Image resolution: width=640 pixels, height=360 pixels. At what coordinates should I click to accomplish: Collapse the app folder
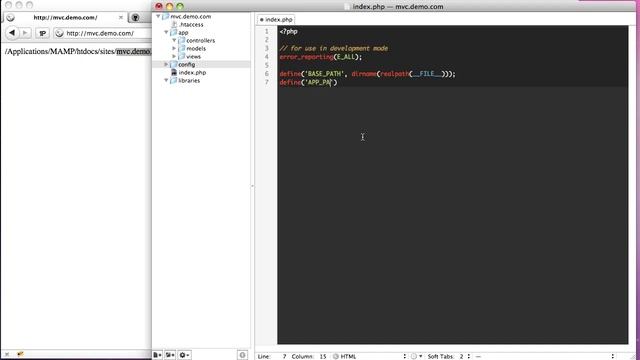(166, 32)
